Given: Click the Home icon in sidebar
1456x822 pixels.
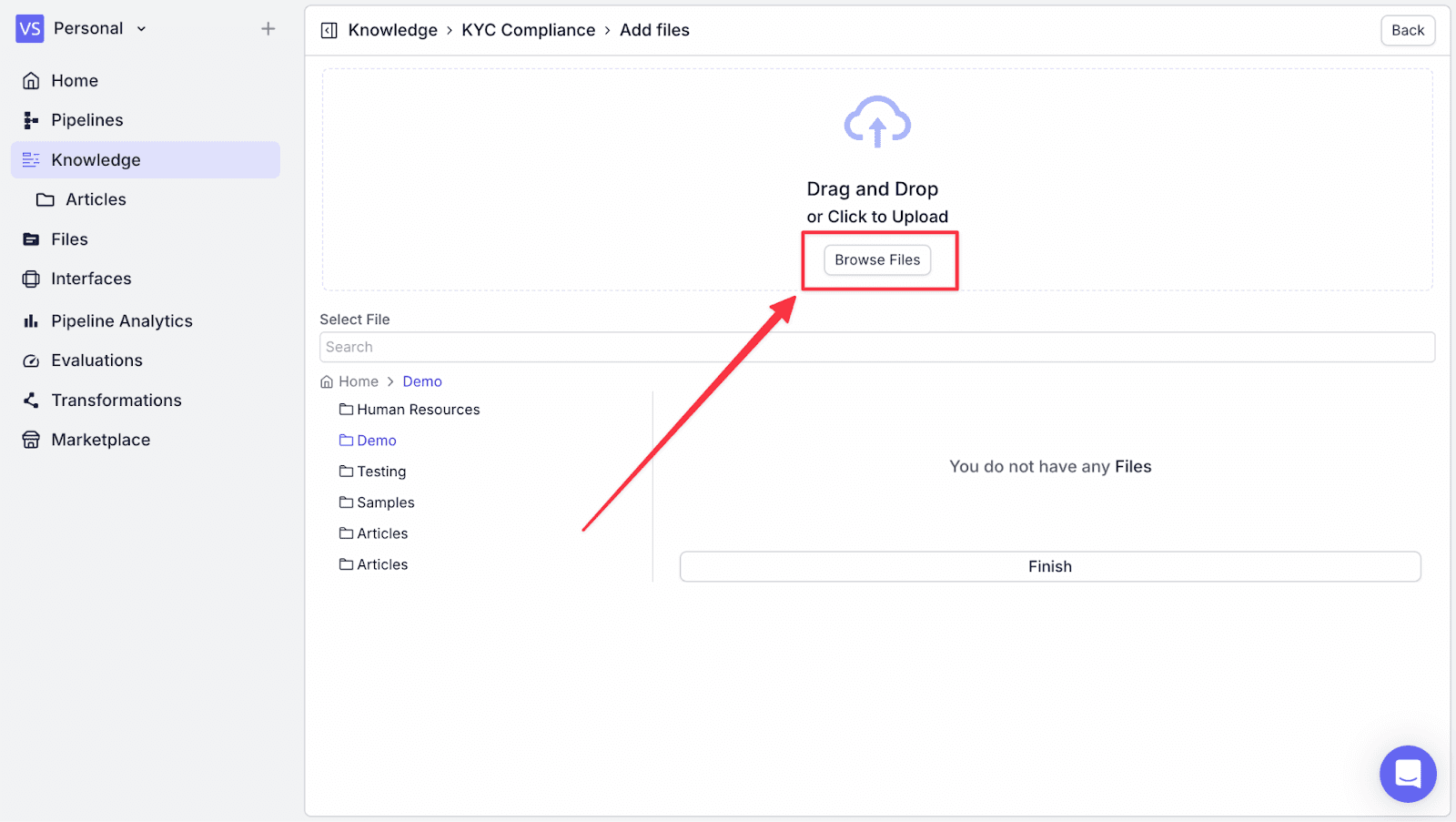Looking at the screenshot, I should [31, 81].
